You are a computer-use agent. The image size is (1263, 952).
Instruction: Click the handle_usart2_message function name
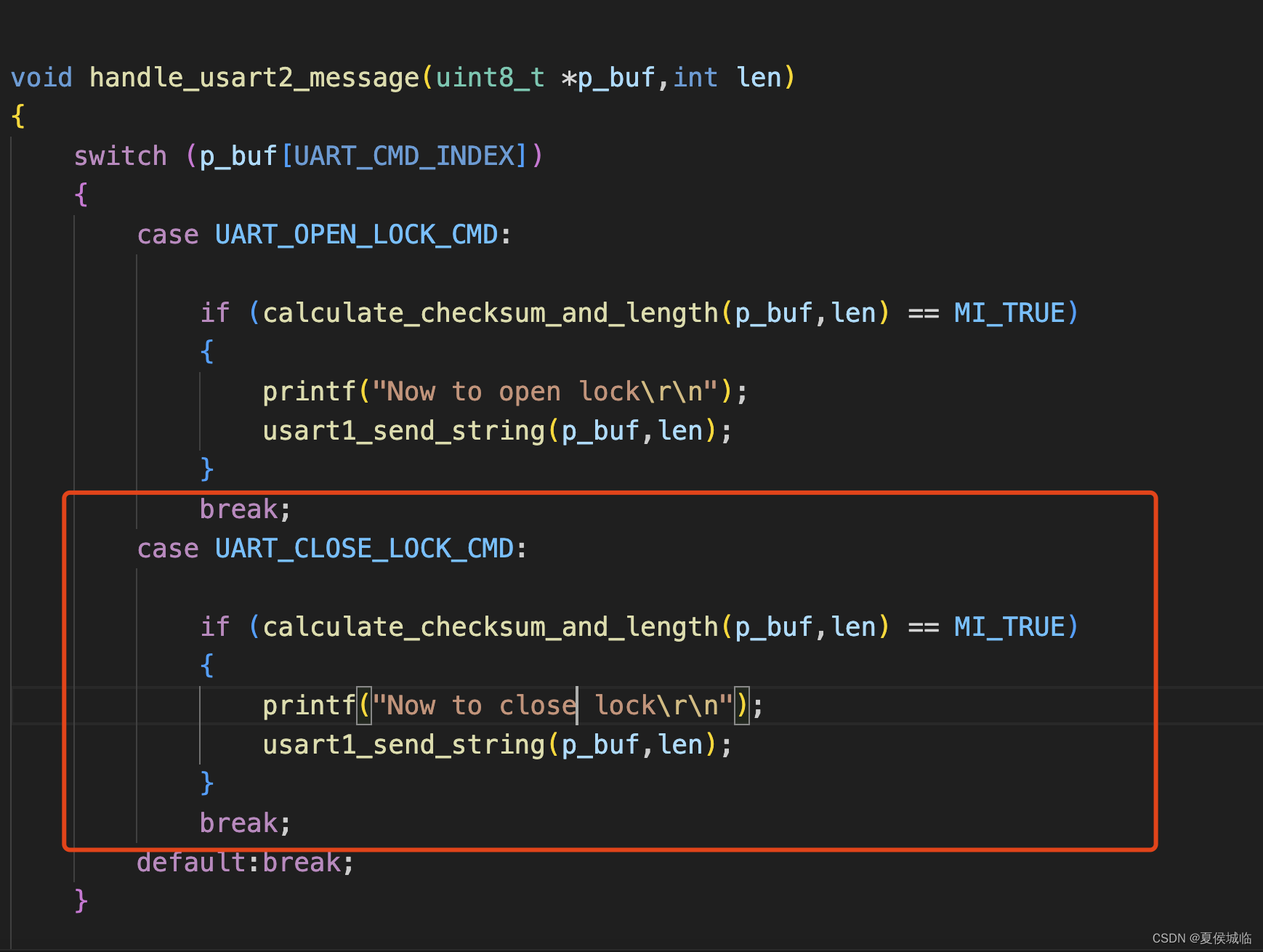pyautogui.click(x=254, y=78)
